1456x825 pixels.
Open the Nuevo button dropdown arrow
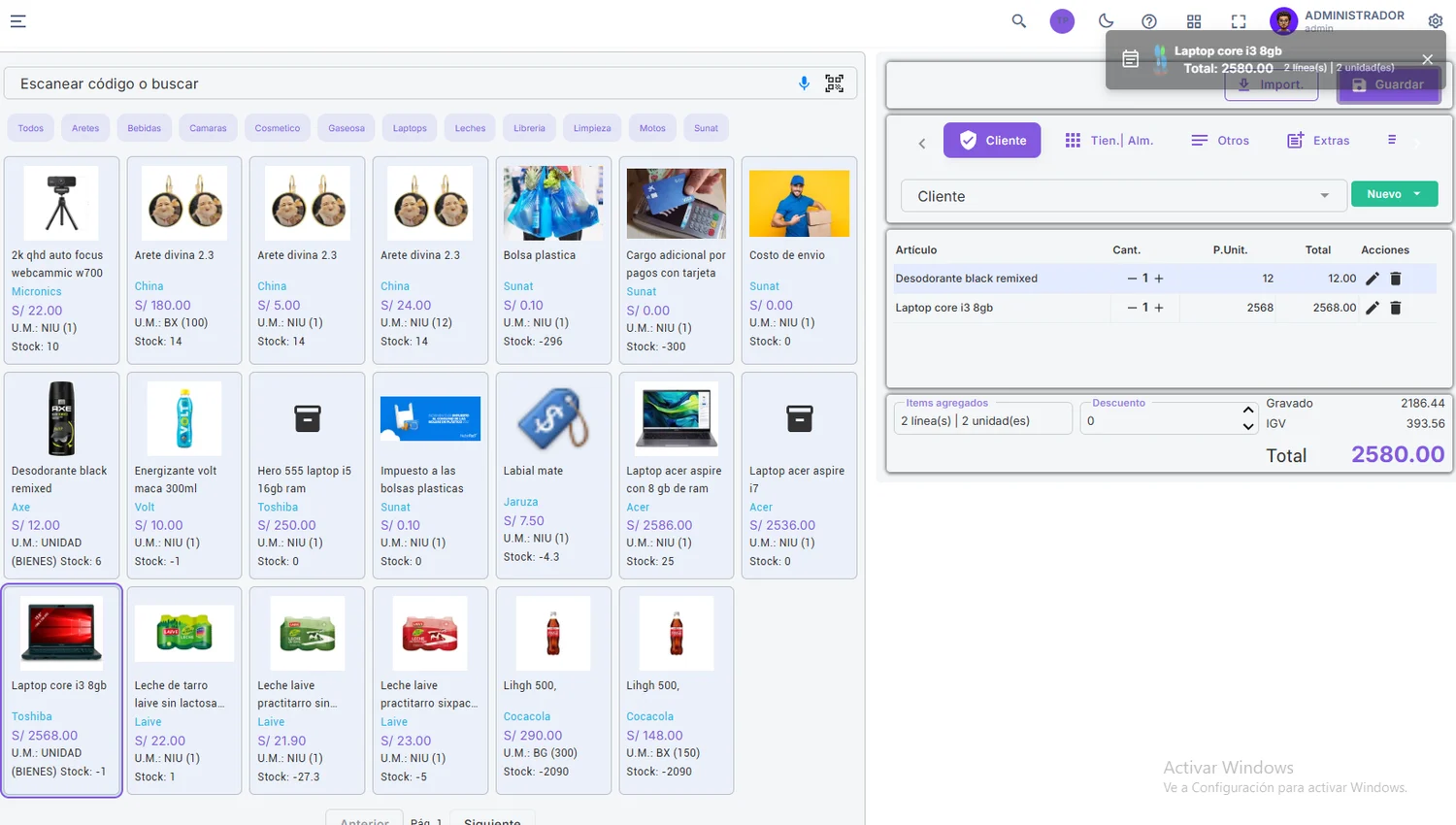click(1417, 194)
